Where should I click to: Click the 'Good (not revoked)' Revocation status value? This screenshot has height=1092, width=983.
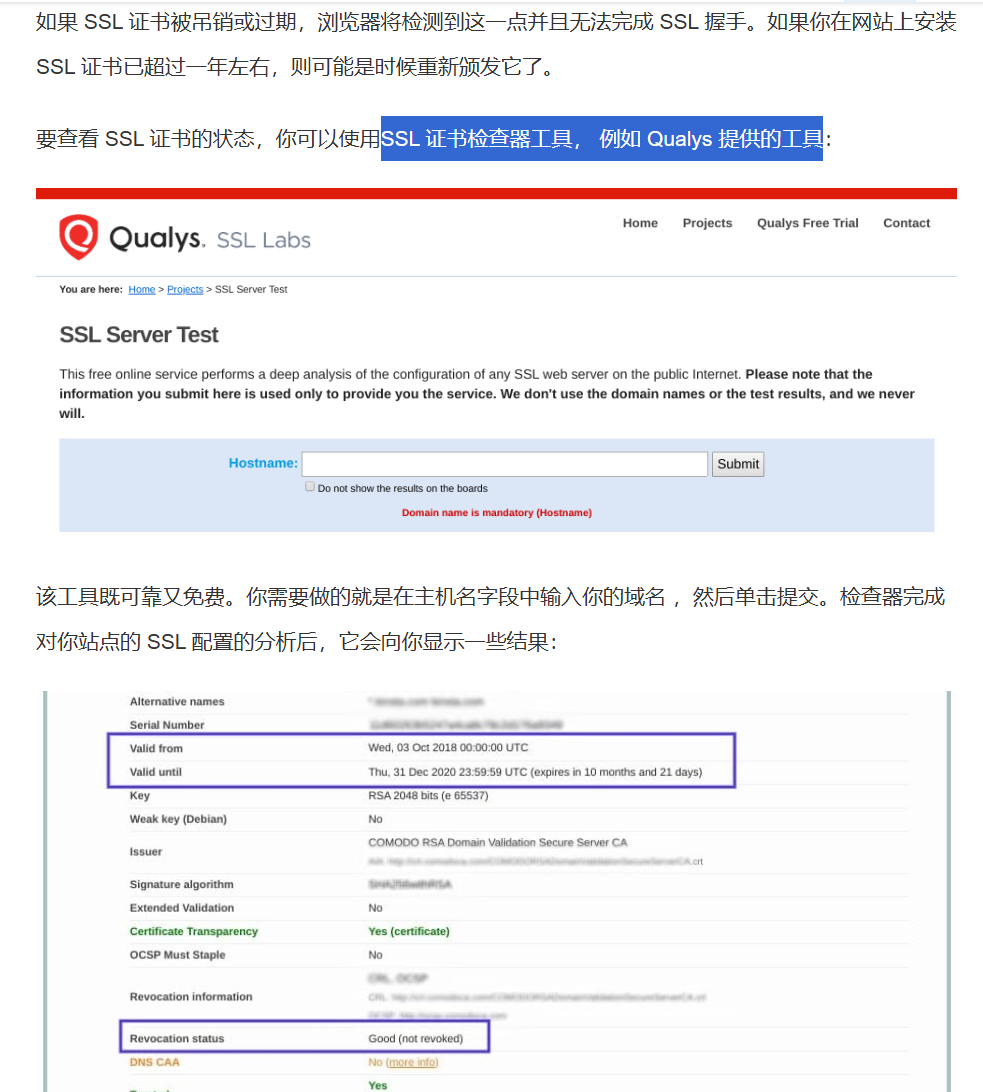[416, 1038]
